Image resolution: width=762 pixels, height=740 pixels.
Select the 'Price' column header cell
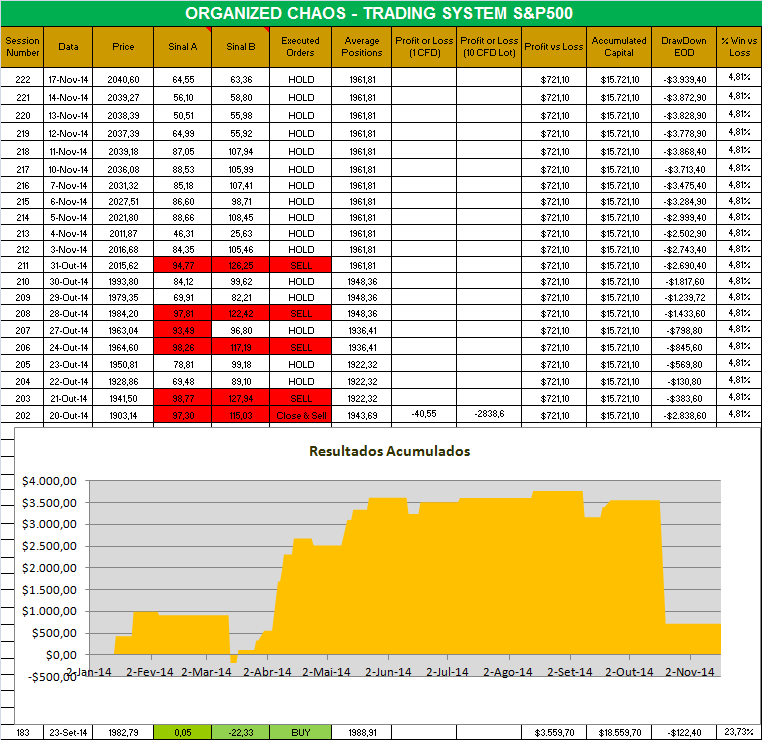(123, 47)
